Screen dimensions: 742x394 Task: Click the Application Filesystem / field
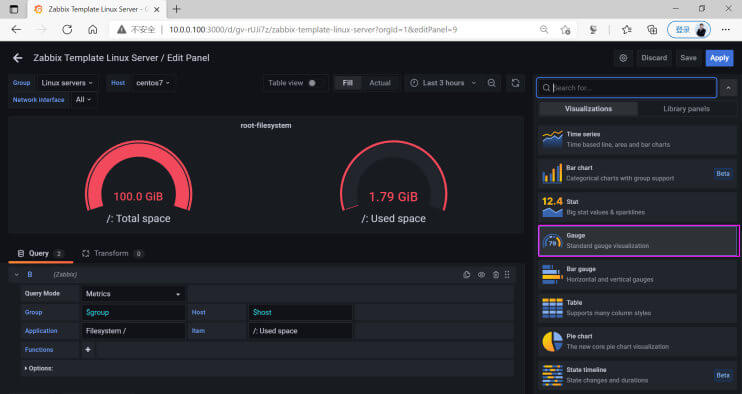click(133, 331)
